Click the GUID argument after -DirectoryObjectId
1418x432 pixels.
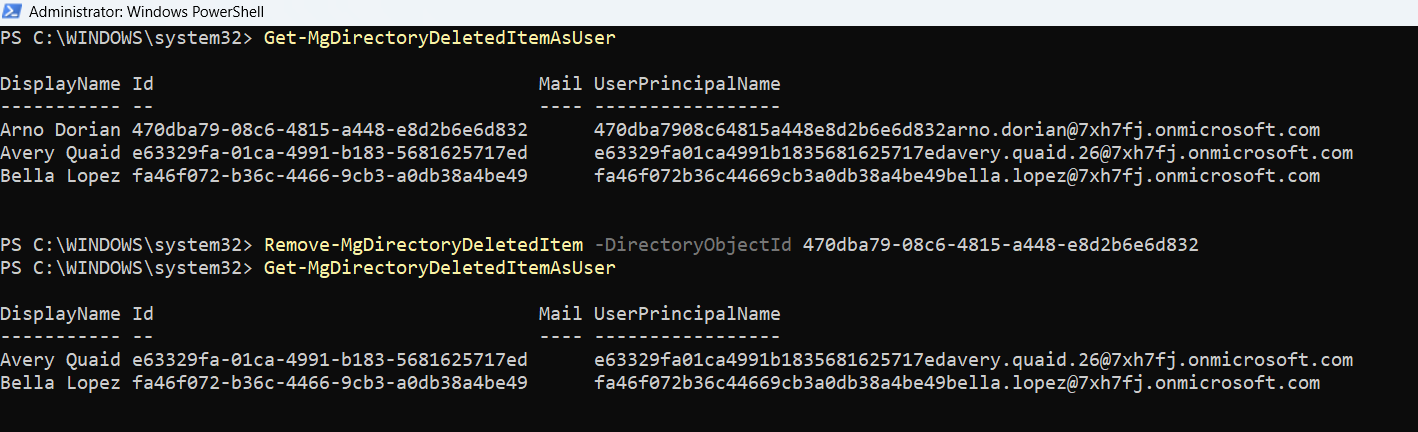1000,245
